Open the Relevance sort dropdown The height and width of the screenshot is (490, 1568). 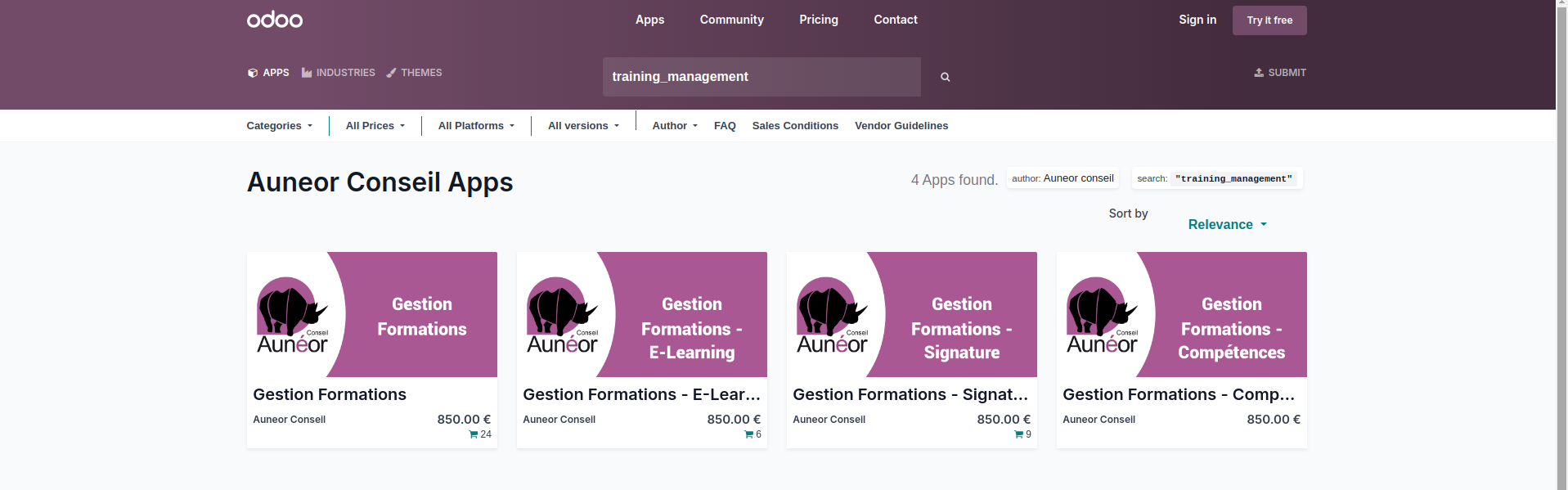(1227, 225)
